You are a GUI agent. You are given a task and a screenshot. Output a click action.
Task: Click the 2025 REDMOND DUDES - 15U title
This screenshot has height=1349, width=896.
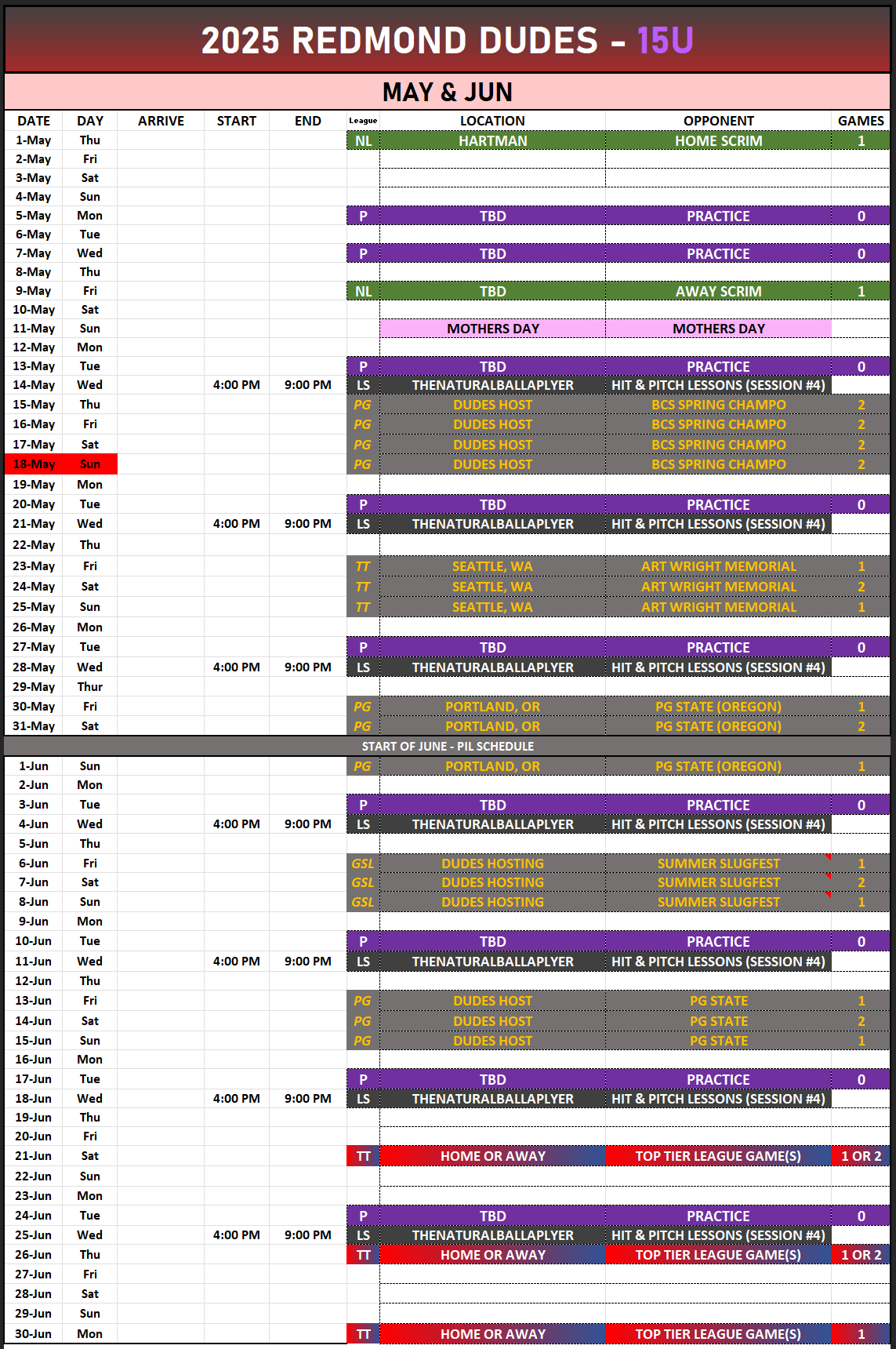coord(448,40)
